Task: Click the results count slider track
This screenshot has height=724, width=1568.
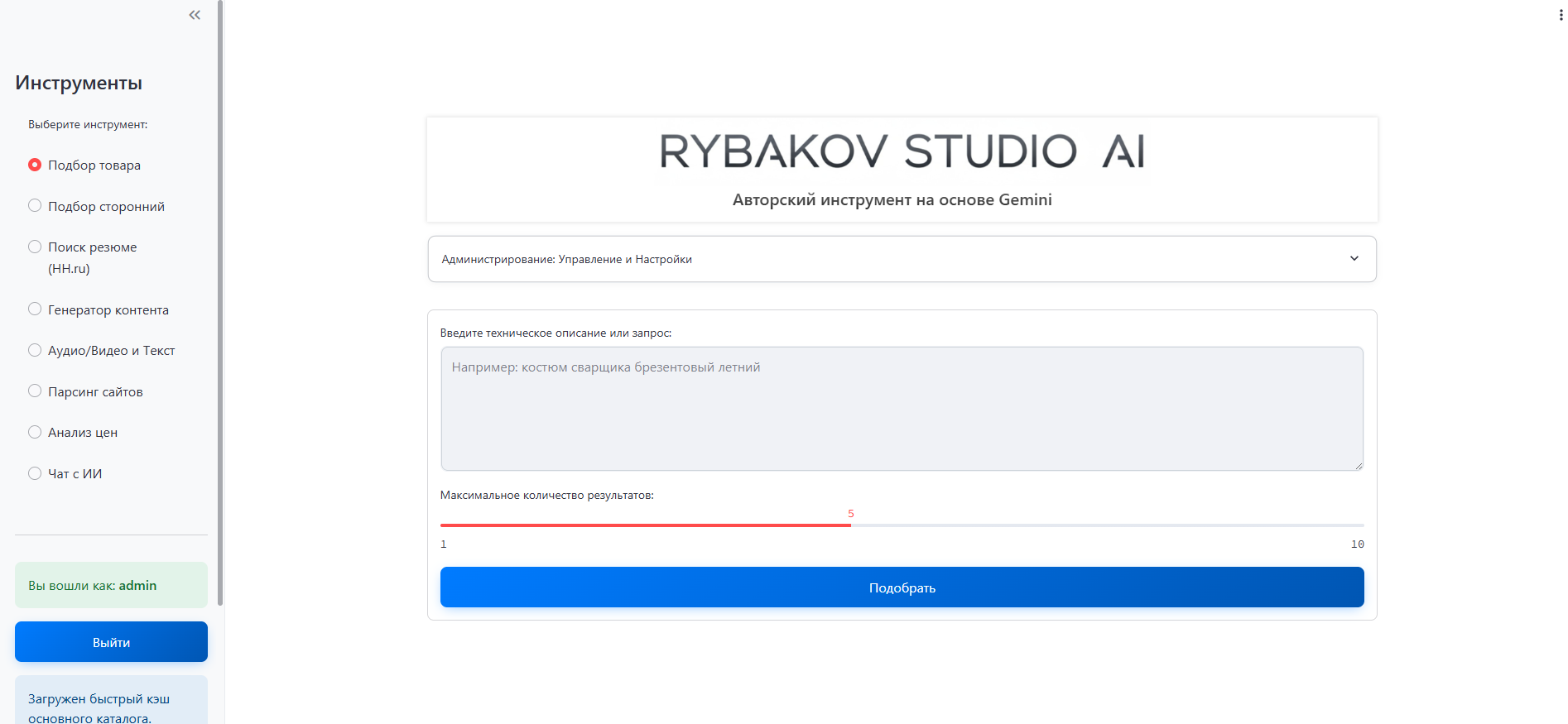Action: point(1076,525)
